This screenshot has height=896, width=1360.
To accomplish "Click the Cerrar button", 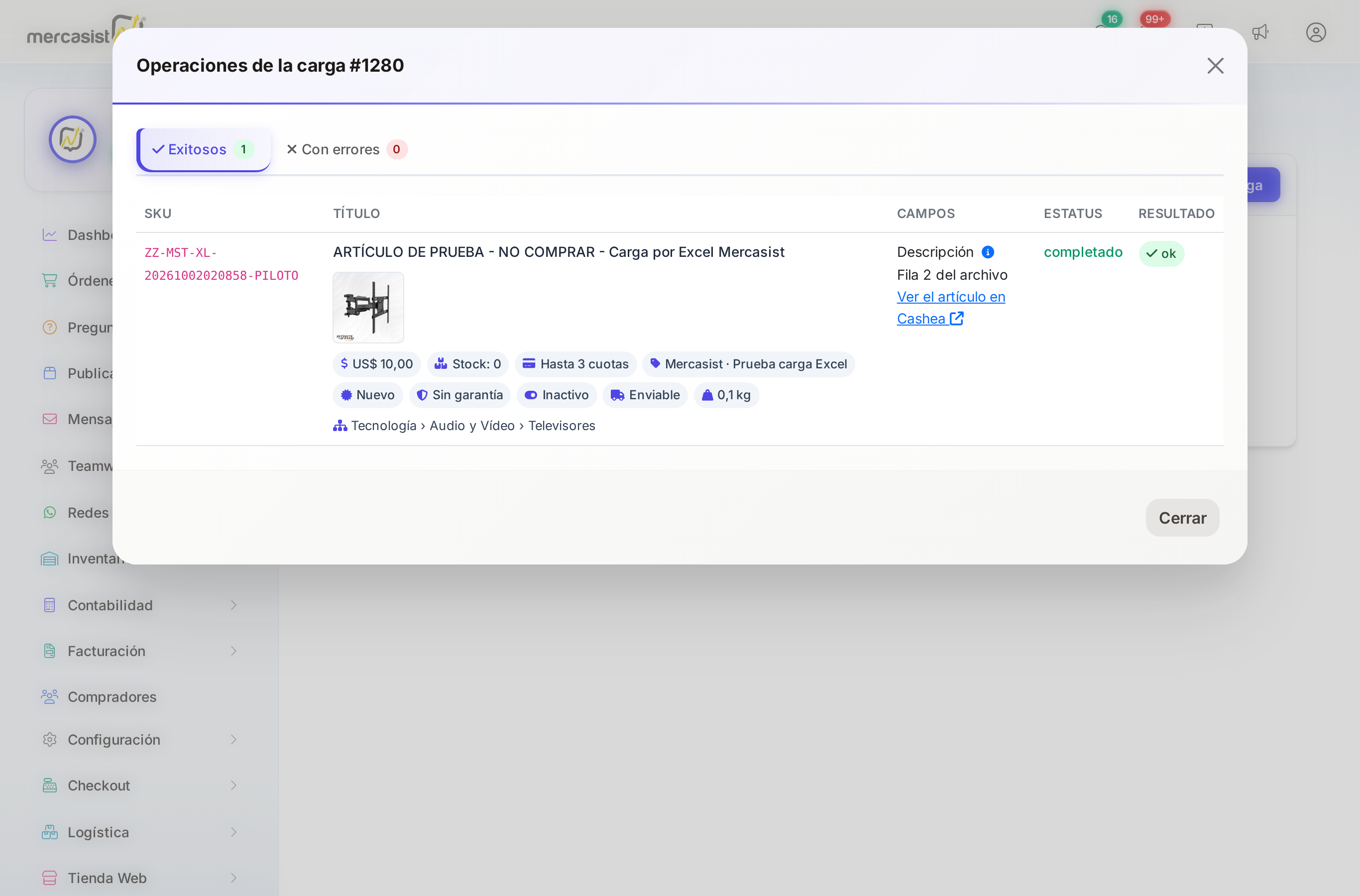I will (1182, 518).
